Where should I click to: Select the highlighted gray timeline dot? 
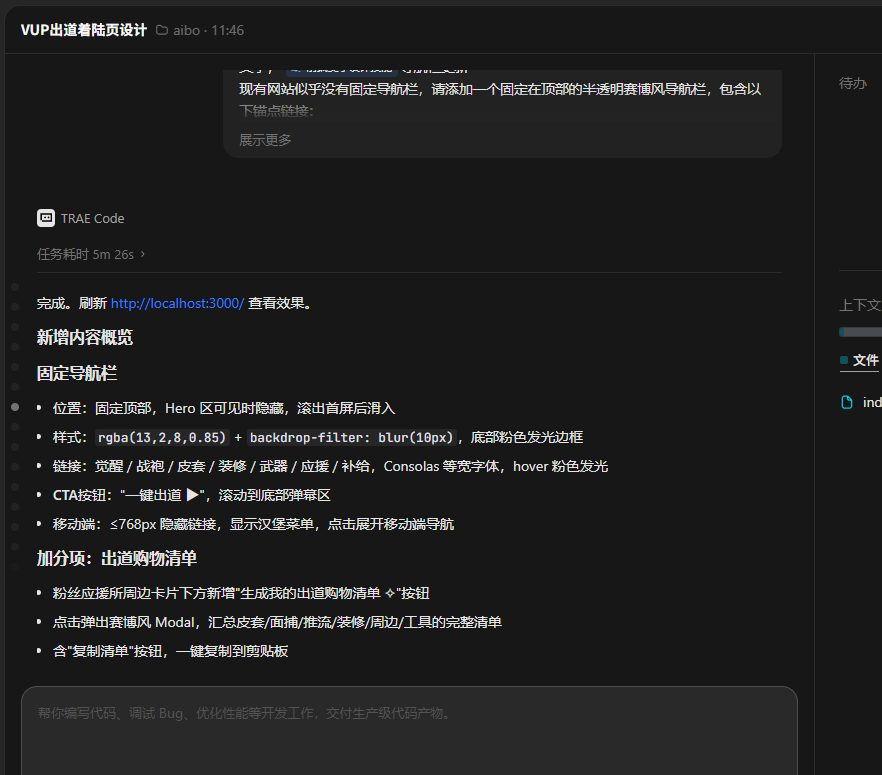15,407
